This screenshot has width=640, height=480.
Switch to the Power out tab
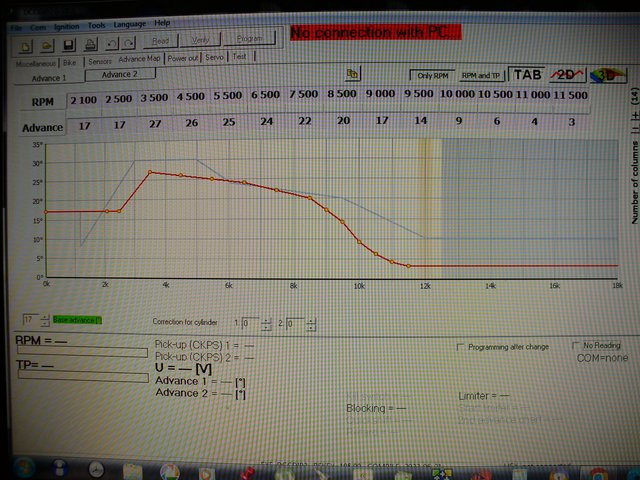182,58
